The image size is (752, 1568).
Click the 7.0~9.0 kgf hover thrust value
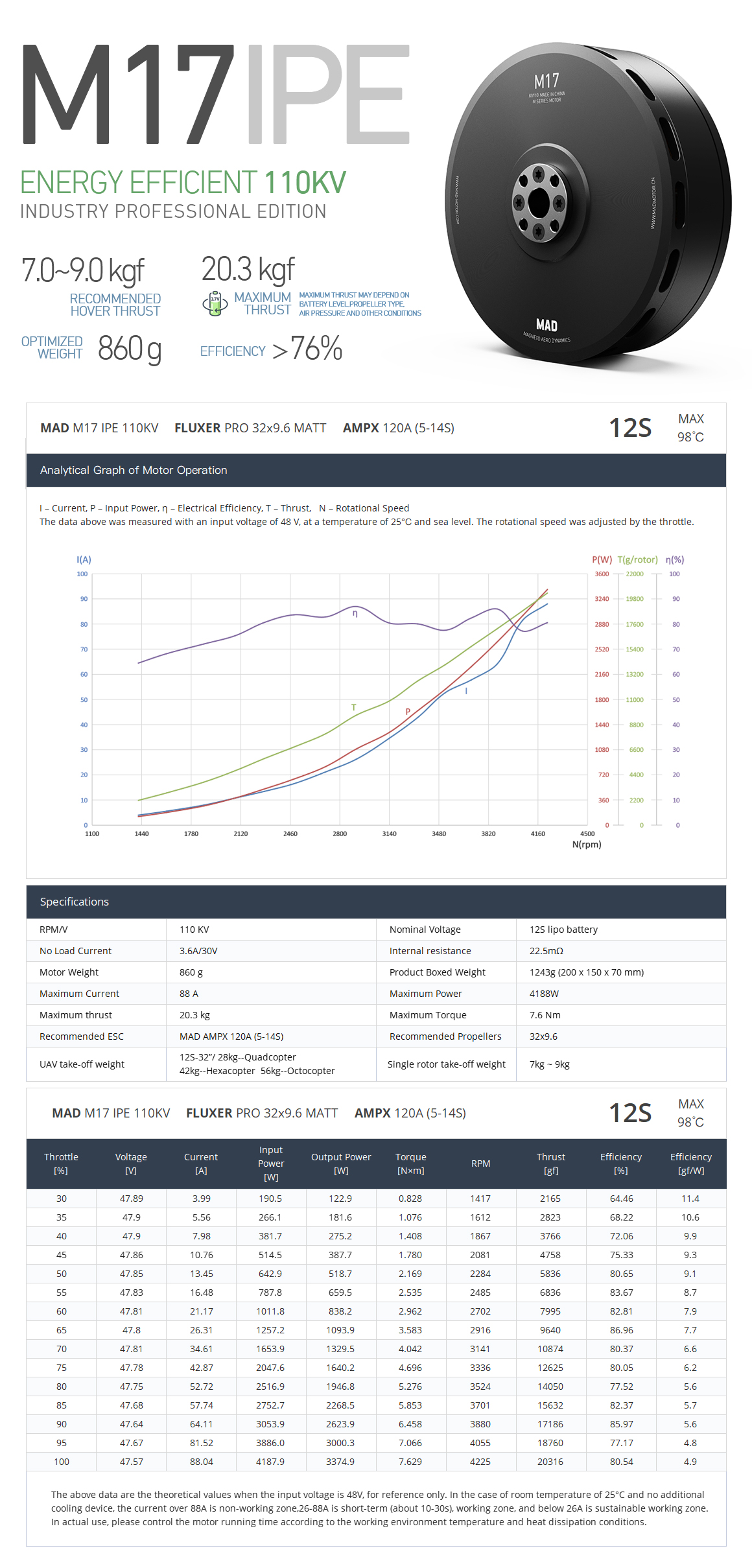pyautogui.click(x=82, y=270)
